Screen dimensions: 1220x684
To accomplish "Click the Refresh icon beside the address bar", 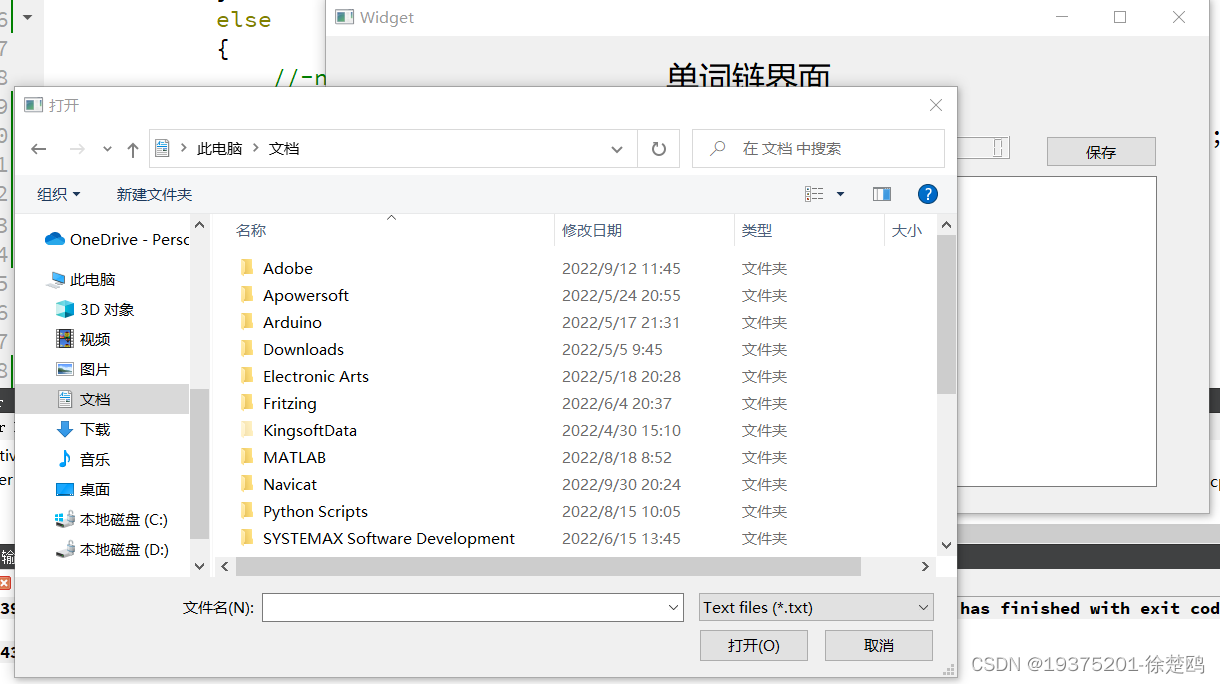I will tap(658, 149).
